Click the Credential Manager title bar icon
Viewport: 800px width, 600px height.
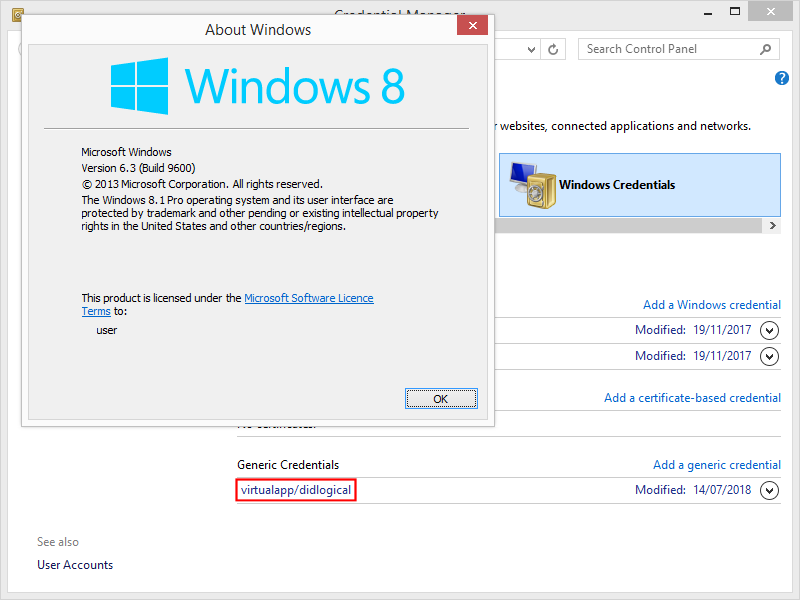coord(17,14)
